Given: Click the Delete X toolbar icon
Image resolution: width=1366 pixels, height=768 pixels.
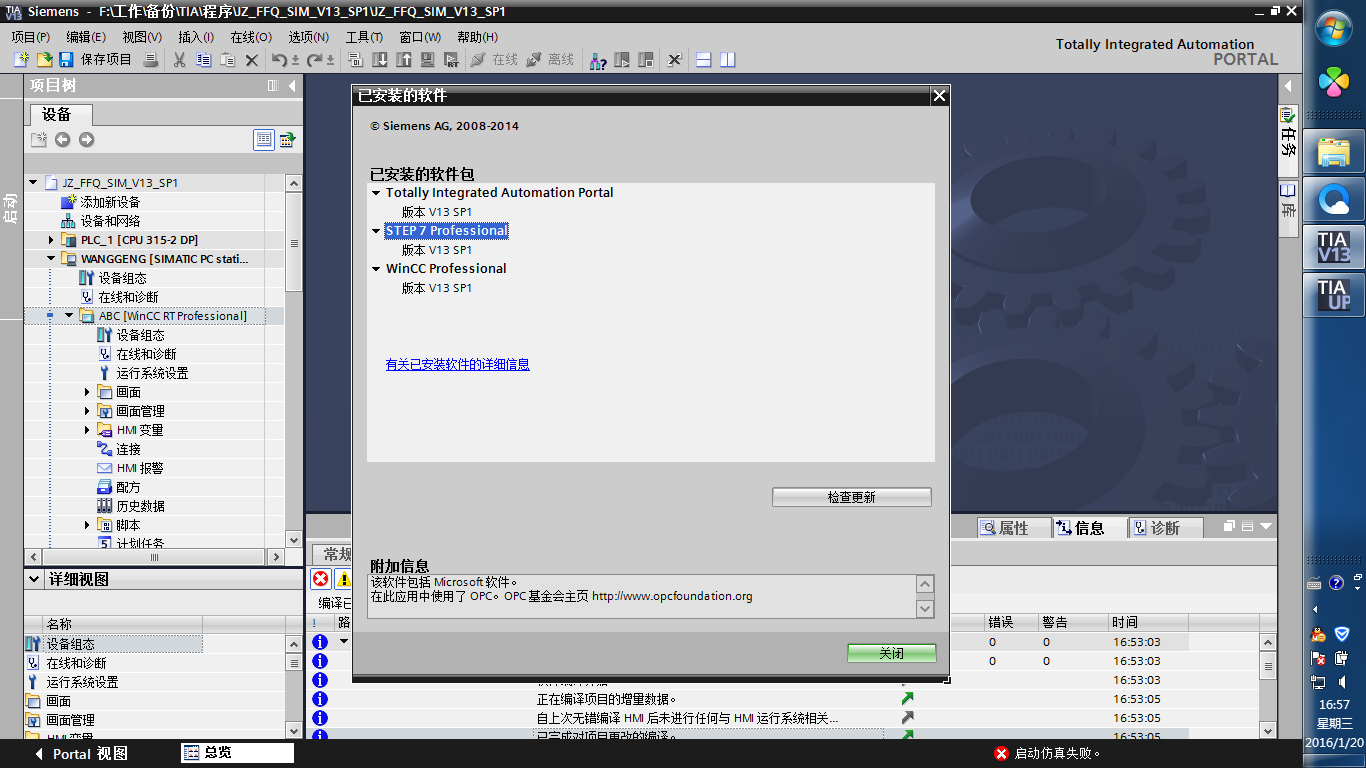Looking at the screenshot, I should coord(252,60).
